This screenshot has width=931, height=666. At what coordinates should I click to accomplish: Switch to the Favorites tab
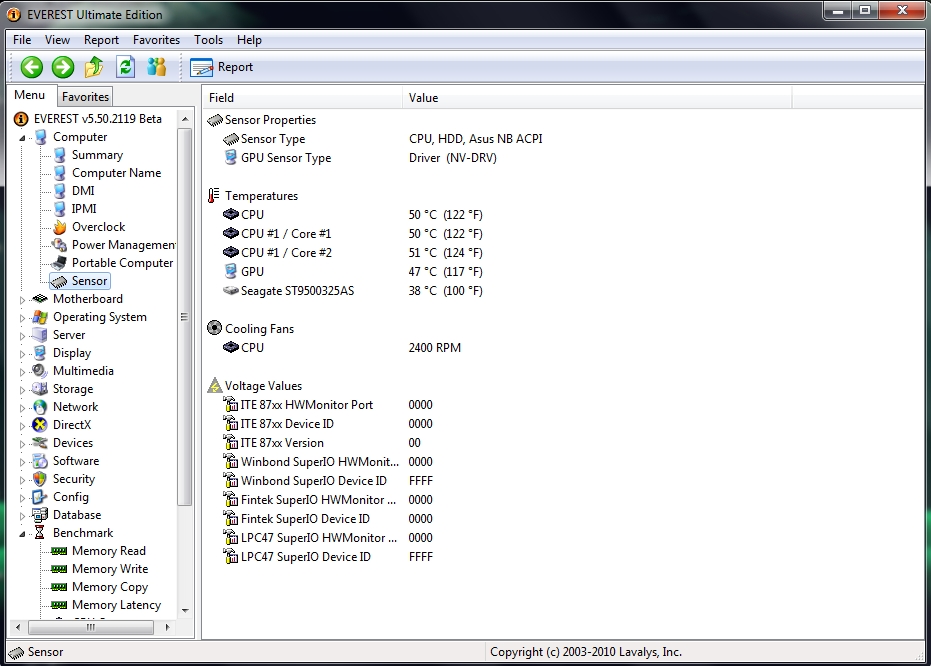[x=85, y=96]
